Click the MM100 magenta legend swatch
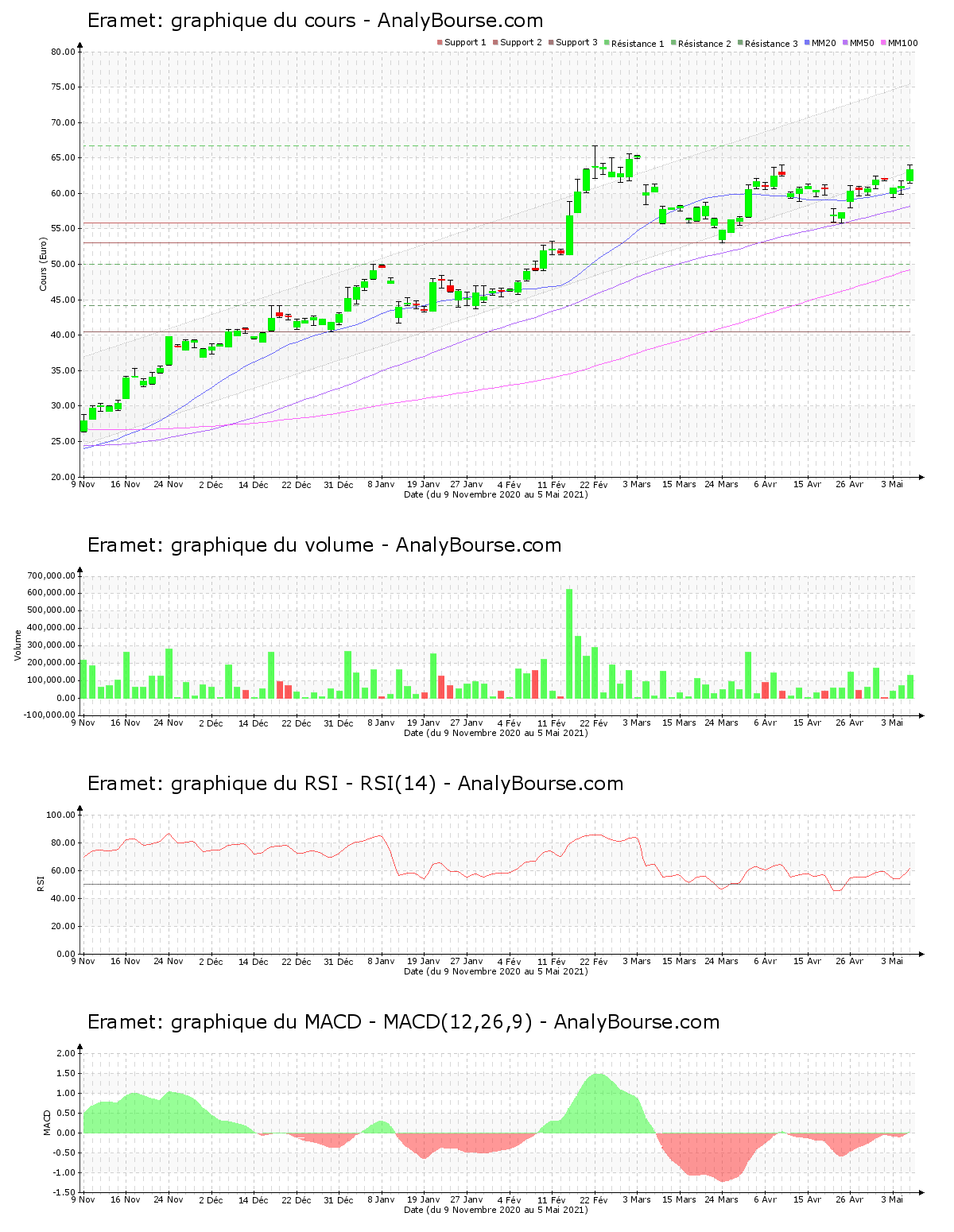This screenshot has height=1232, width=954. pos(883,43)
